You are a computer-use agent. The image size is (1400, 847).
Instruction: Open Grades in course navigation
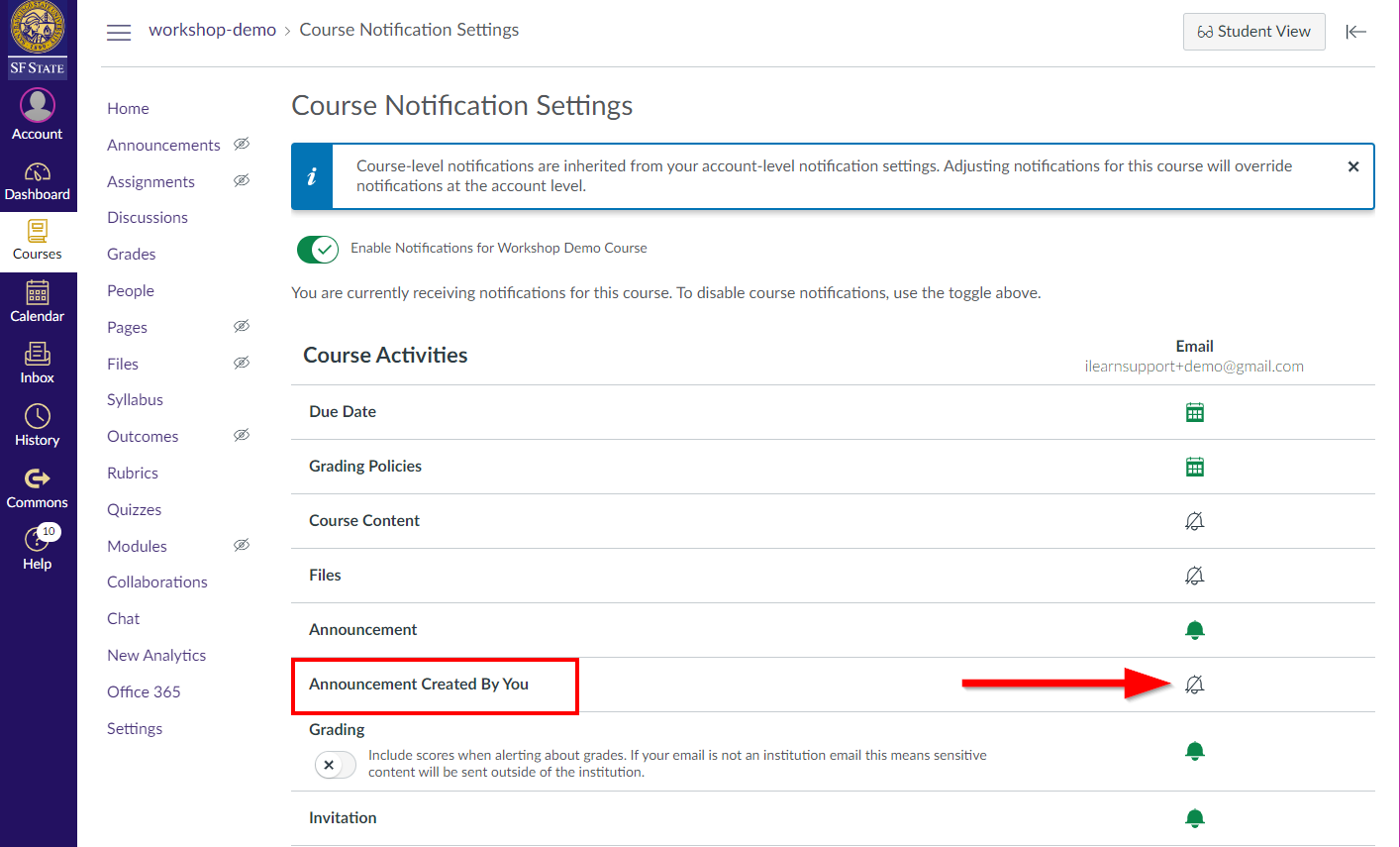point(132,254)
